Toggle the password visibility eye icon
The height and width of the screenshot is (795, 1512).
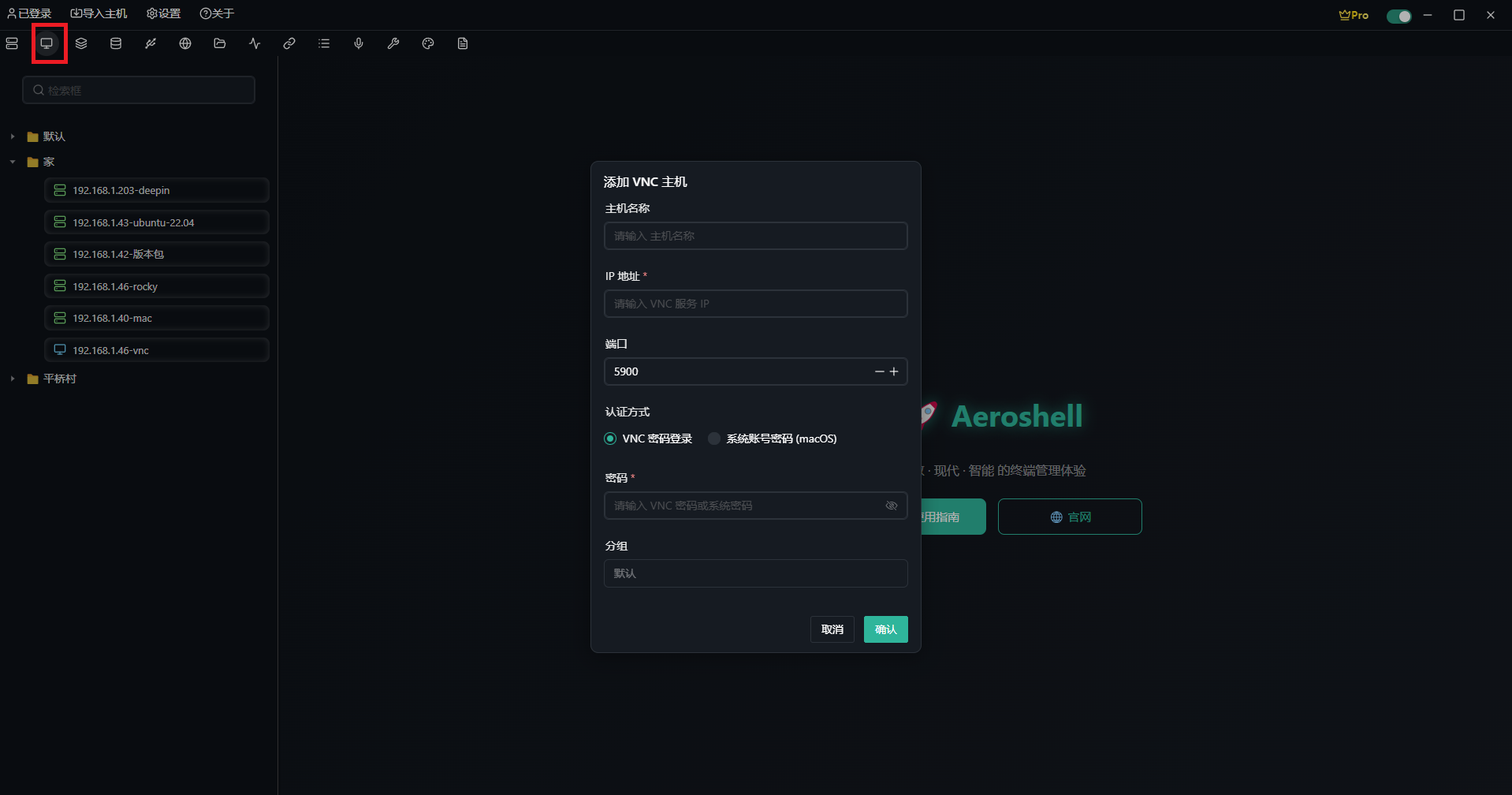[x=892, y=506]
